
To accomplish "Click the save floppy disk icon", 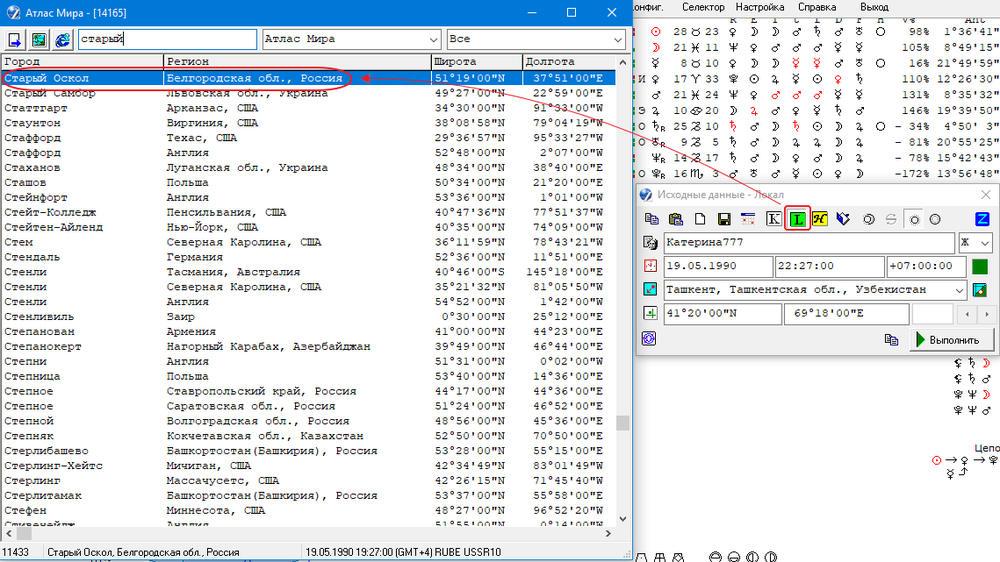I will coord(724,219).
